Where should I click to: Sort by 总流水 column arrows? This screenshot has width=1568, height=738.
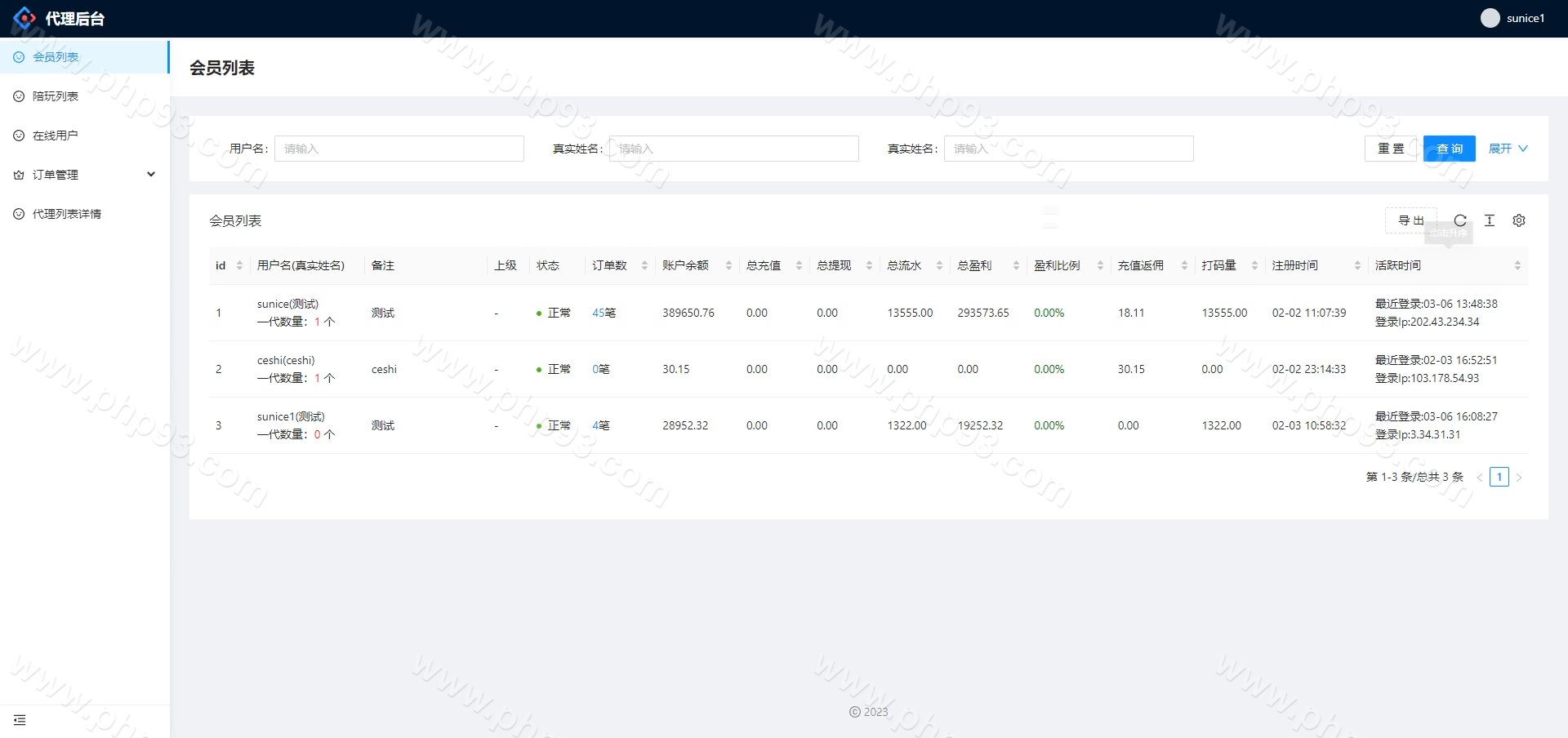tap(939, 265)
